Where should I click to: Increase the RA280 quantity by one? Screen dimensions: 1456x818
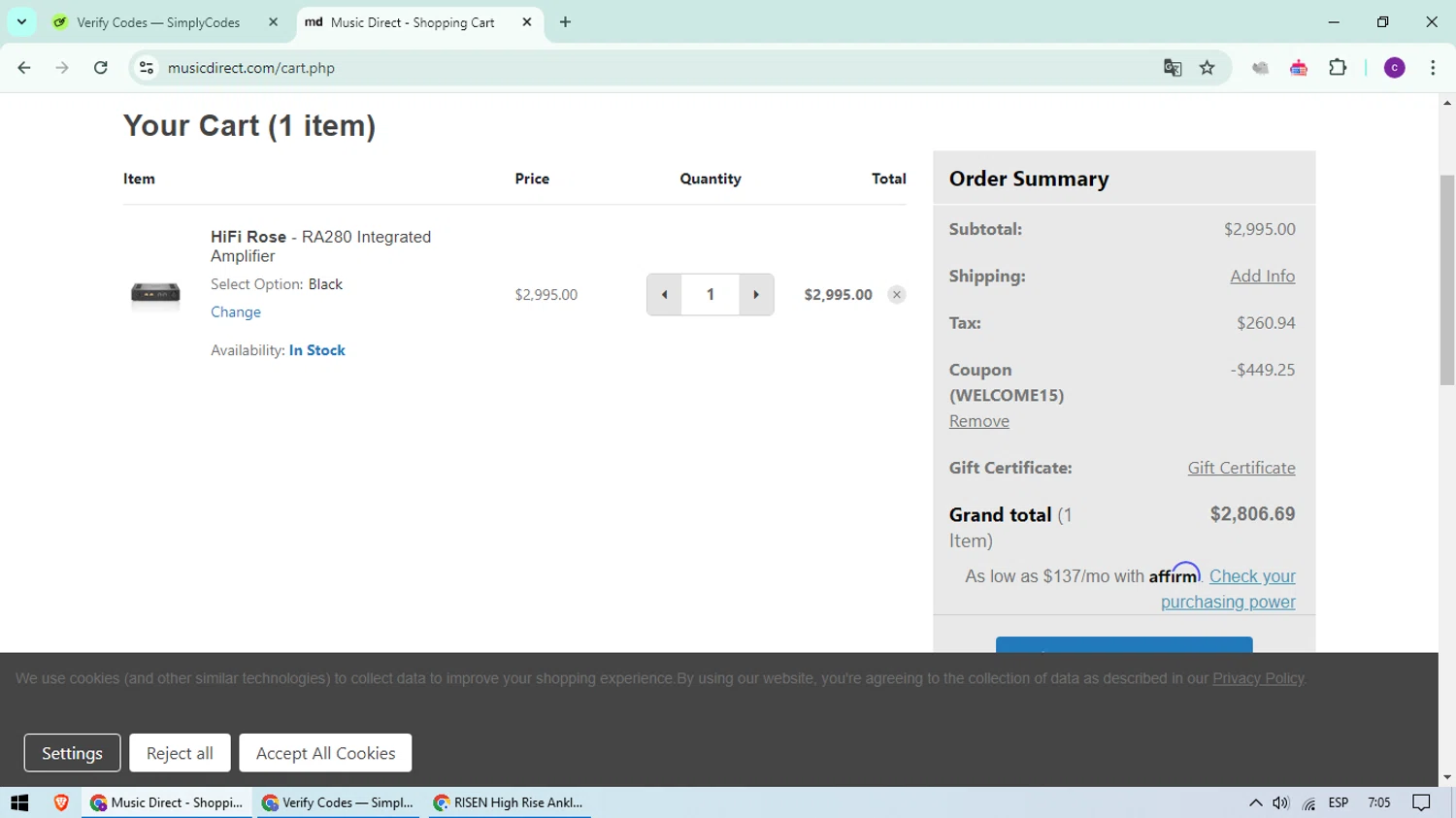[756, 295]
